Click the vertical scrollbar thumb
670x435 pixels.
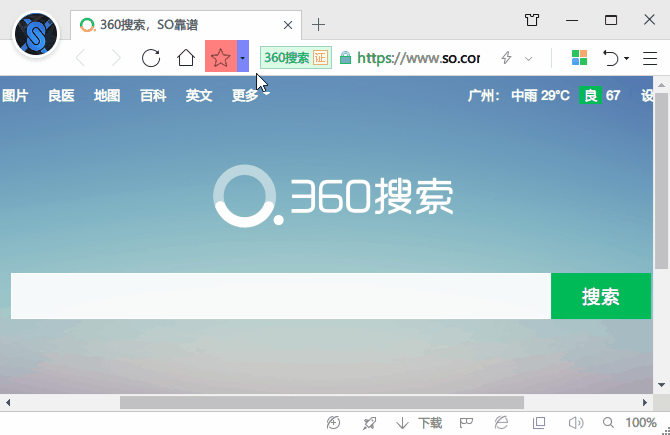point(661,181)
